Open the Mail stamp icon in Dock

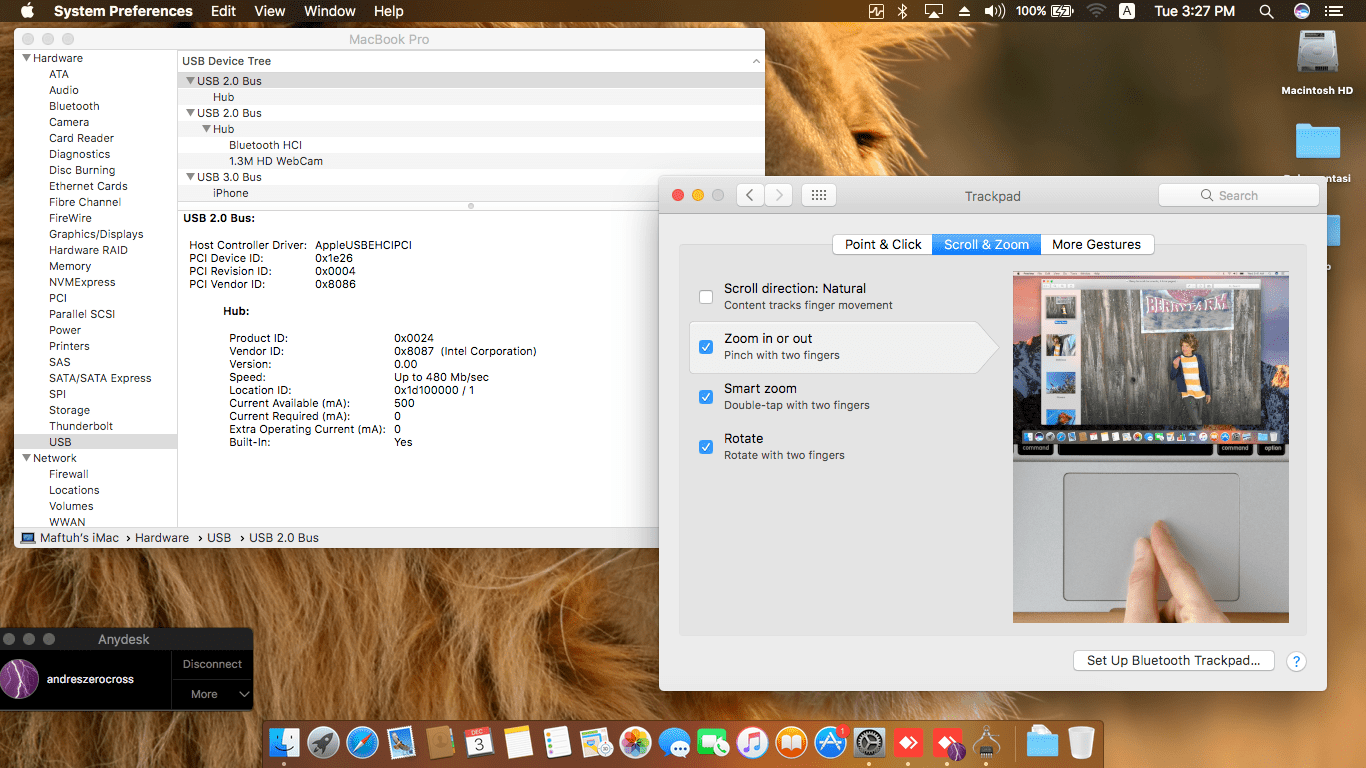point(401,743)
